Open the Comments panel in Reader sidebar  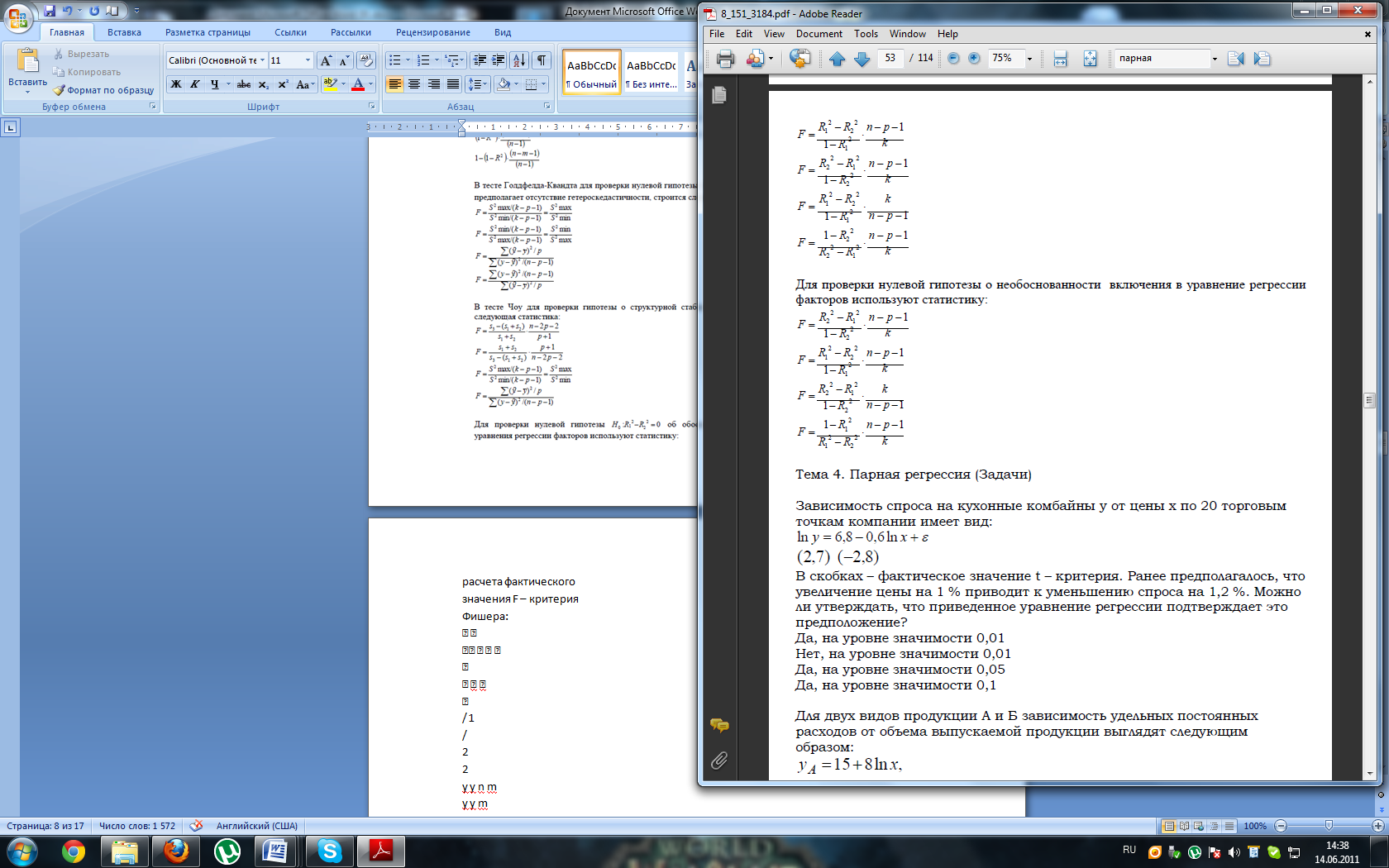coord(719,725)
